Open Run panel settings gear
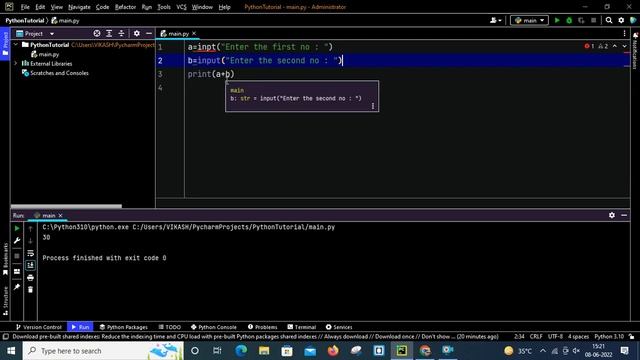The width and height of the screenshot is (640, 360). click(611, 215)
